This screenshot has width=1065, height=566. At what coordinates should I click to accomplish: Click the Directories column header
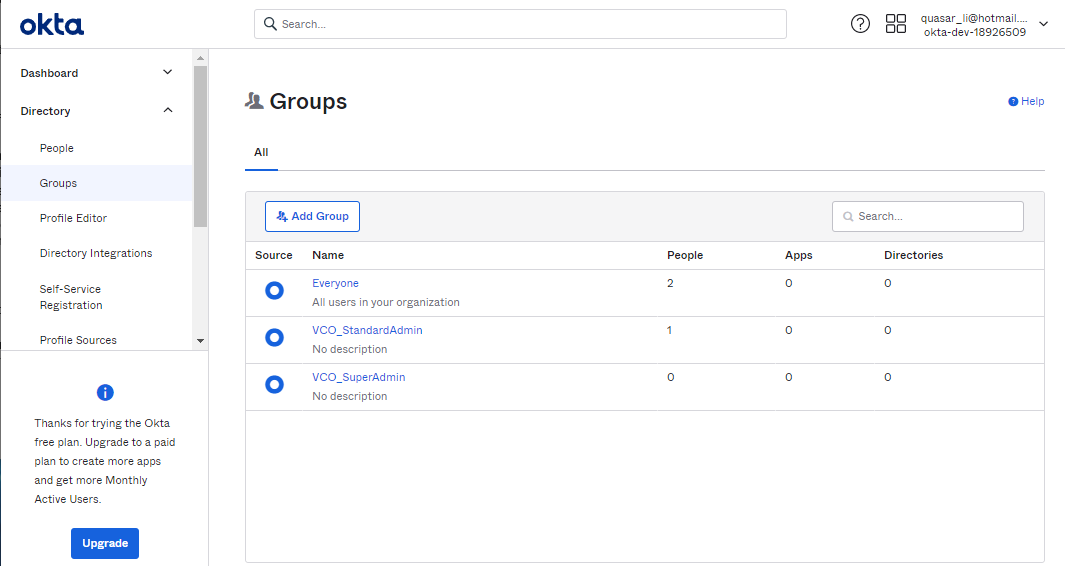point(914,255)
